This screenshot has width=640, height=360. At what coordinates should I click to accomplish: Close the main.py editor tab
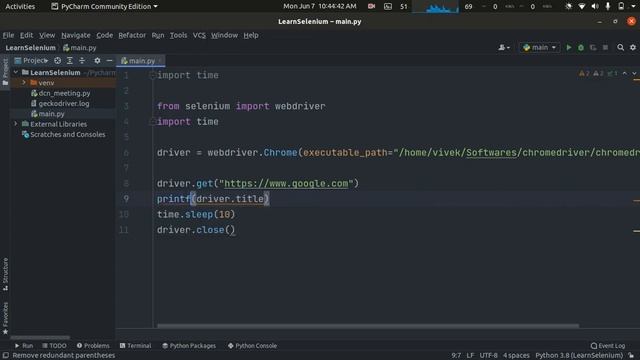160,60
